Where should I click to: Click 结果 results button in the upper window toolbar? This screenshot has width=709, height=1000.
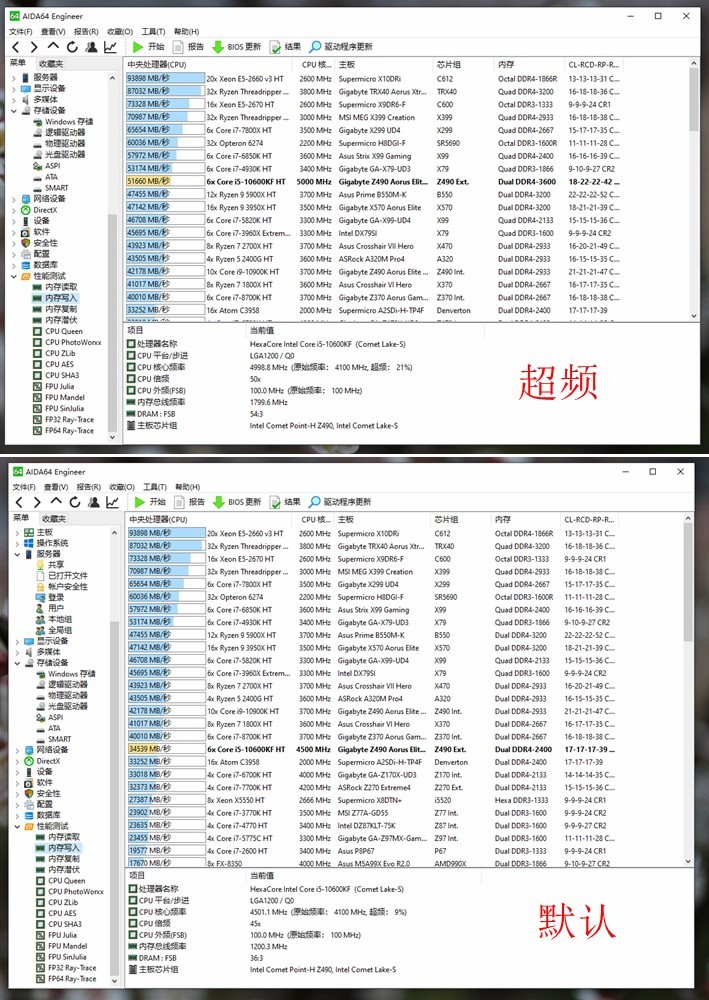[x=286, y=47]
